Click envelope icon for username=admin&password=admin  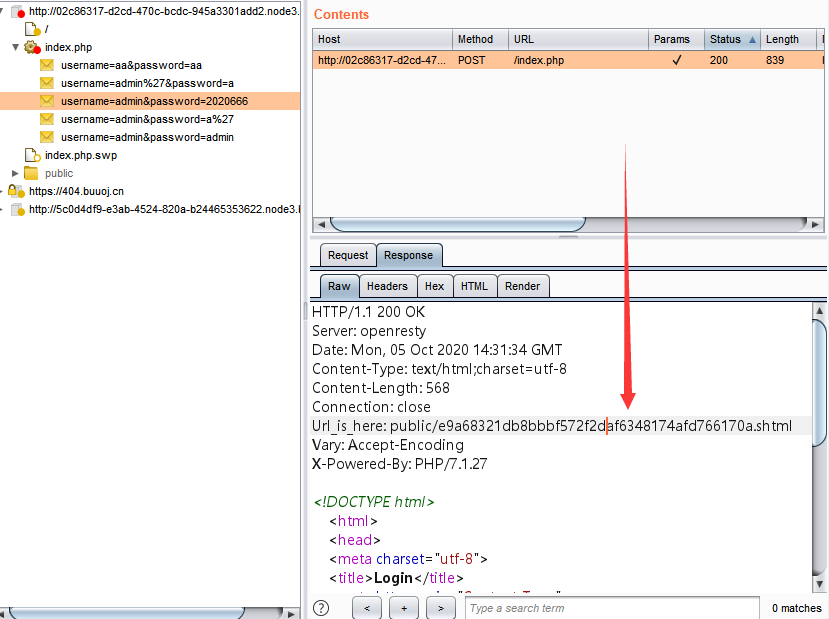(x=47, y=137)
